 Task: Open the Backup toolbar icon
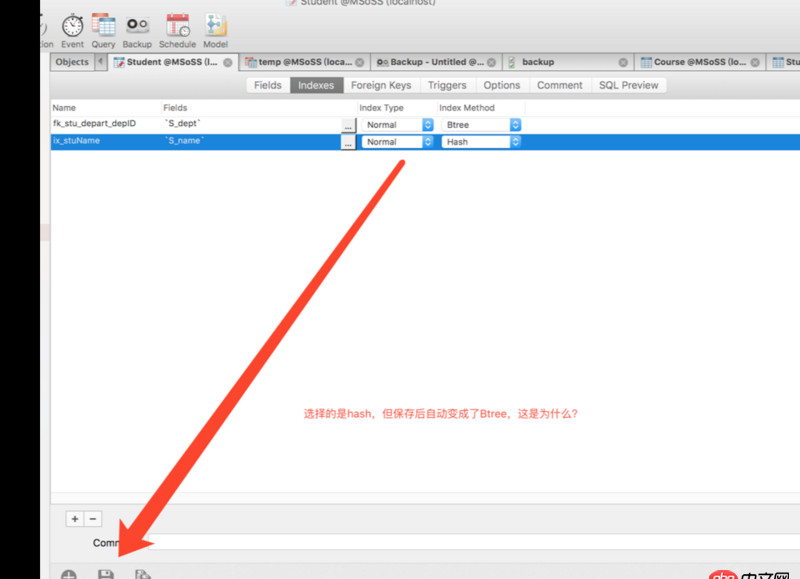click(x=137, y=31)
